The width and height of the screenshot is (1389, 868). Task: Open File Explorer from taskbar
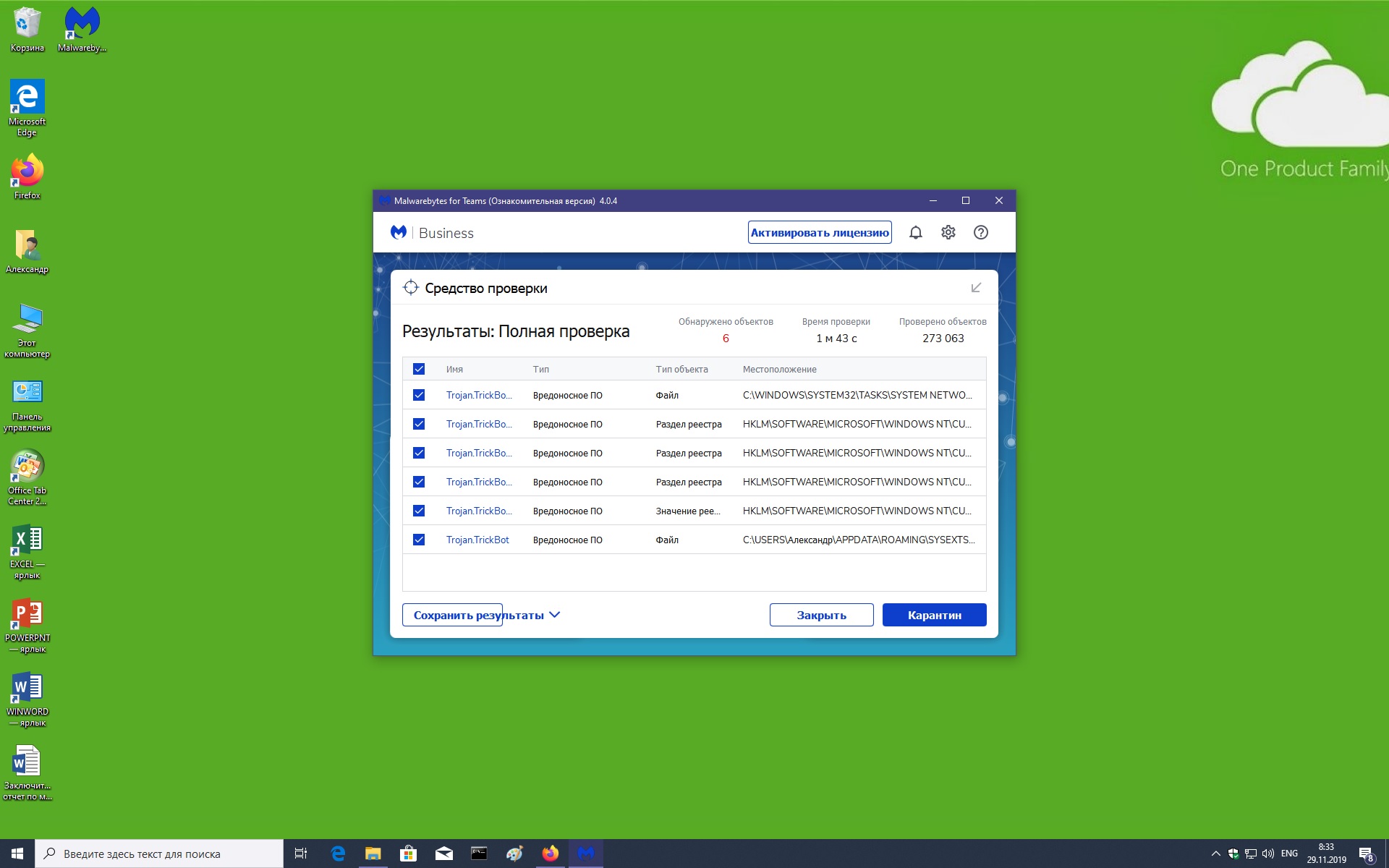(373, 854)
